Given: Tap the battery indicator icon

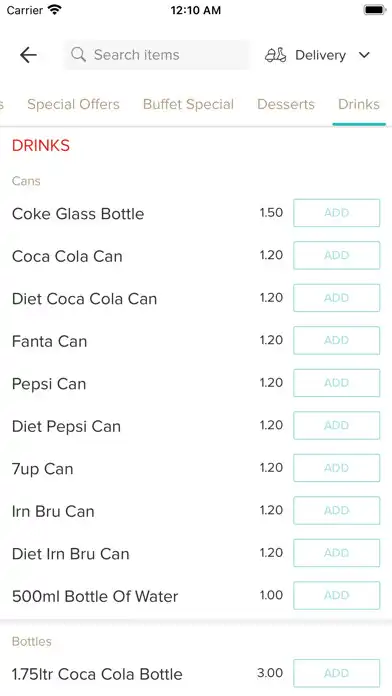Looking at the screenshot, I should click(374, 10).
